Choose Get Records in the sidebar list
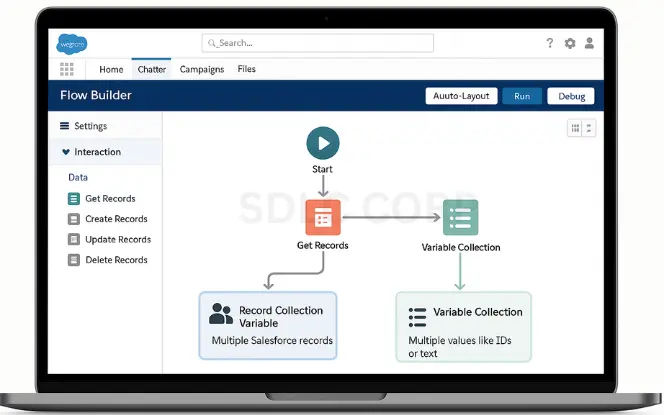664x415 pixels. (x=110, y=199)
